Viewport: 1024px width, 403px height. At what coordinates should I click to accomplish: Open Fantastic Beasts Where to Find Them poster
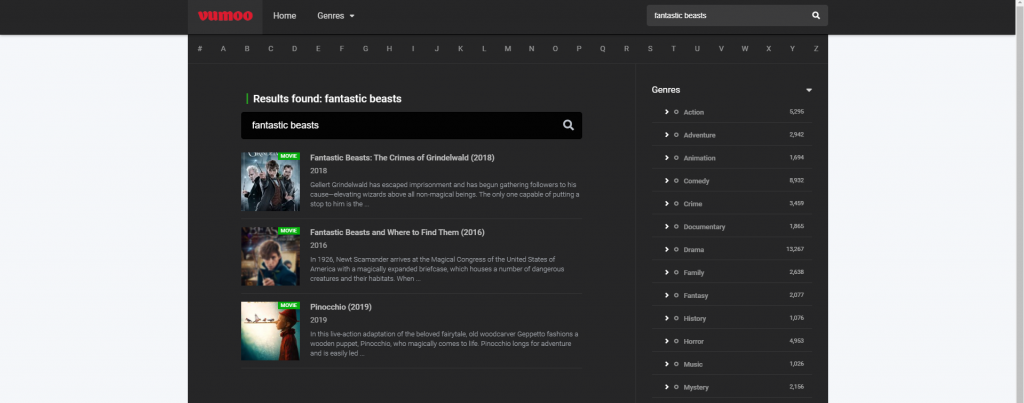270,256
